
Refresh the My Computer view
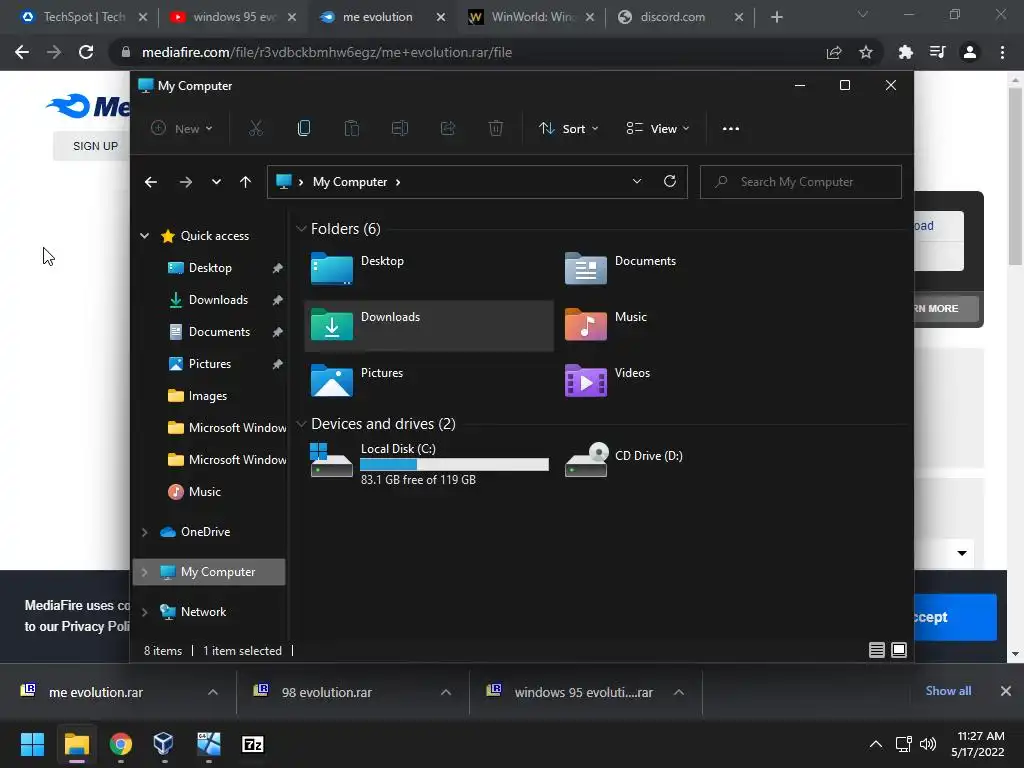pos(669,181)
